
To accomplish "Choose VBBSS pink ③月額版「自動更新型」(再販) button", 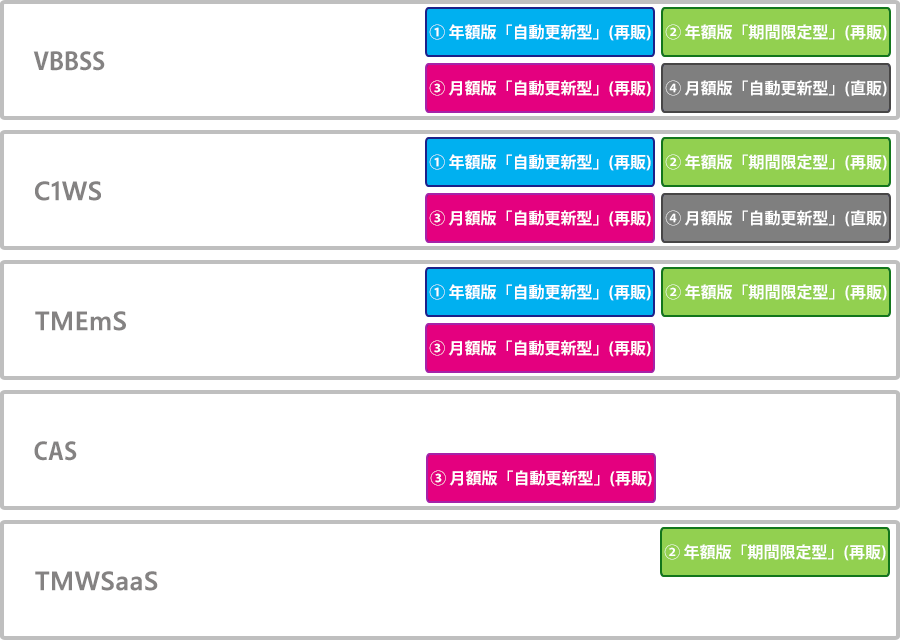I will click(x=540, y=88).
